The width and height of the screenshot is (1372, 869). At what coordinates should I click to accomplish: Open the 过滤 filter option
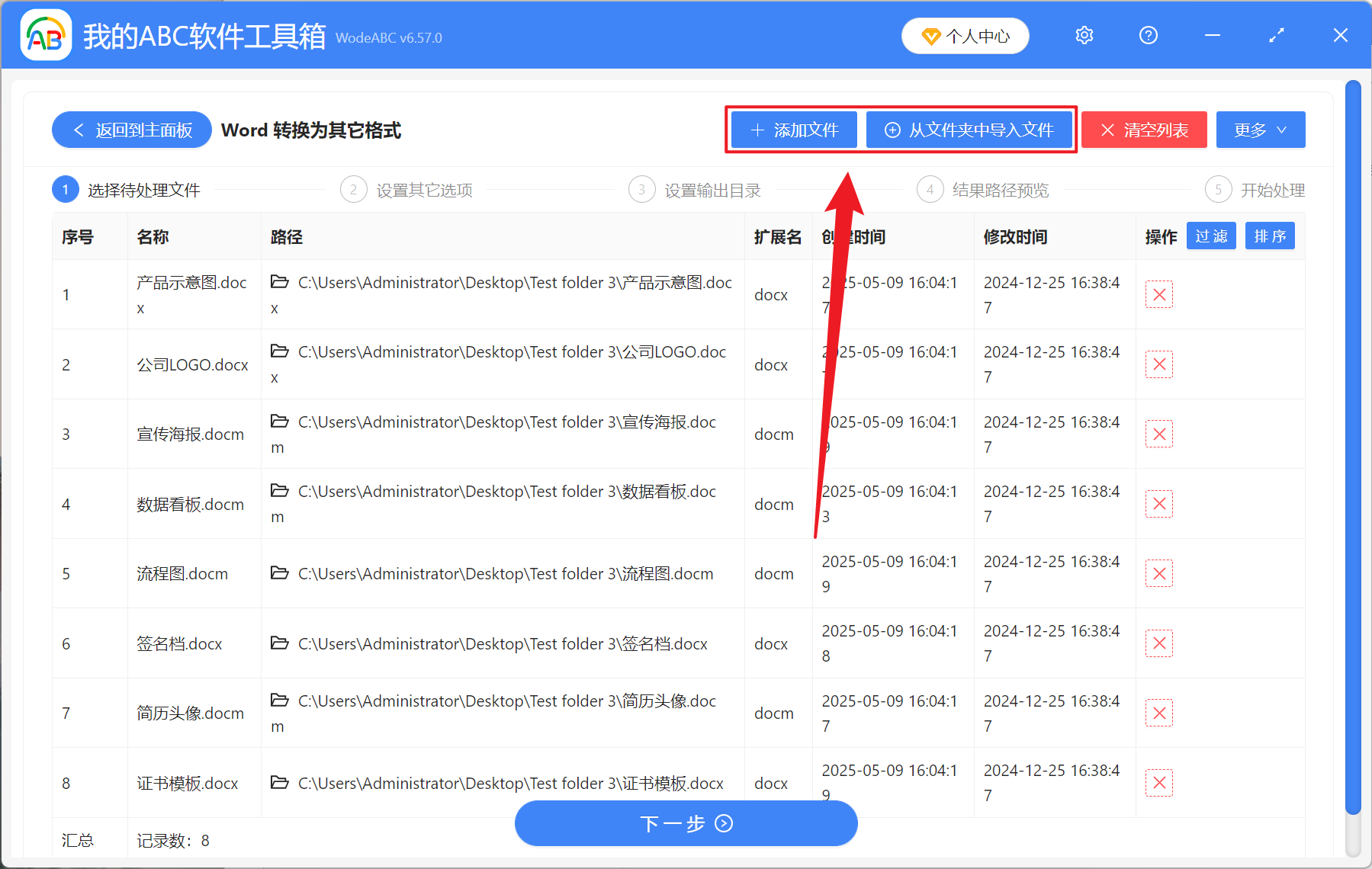pyautogui.click(x=1210, y=236)
